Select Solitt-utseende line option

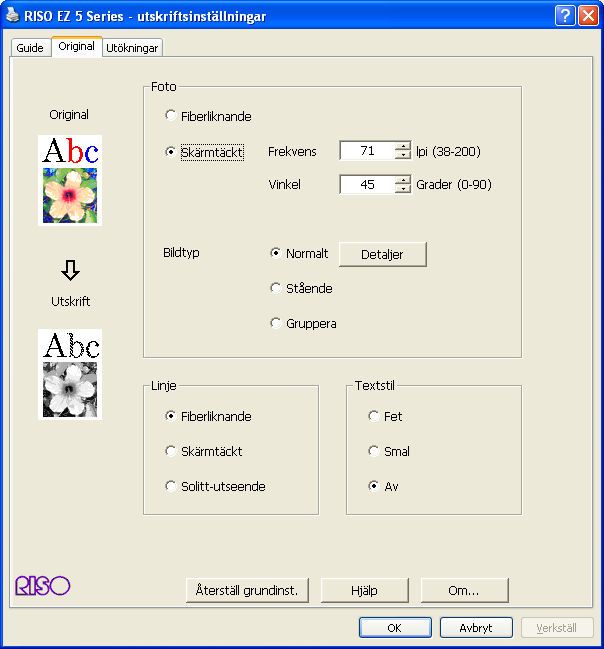[215, 486]
